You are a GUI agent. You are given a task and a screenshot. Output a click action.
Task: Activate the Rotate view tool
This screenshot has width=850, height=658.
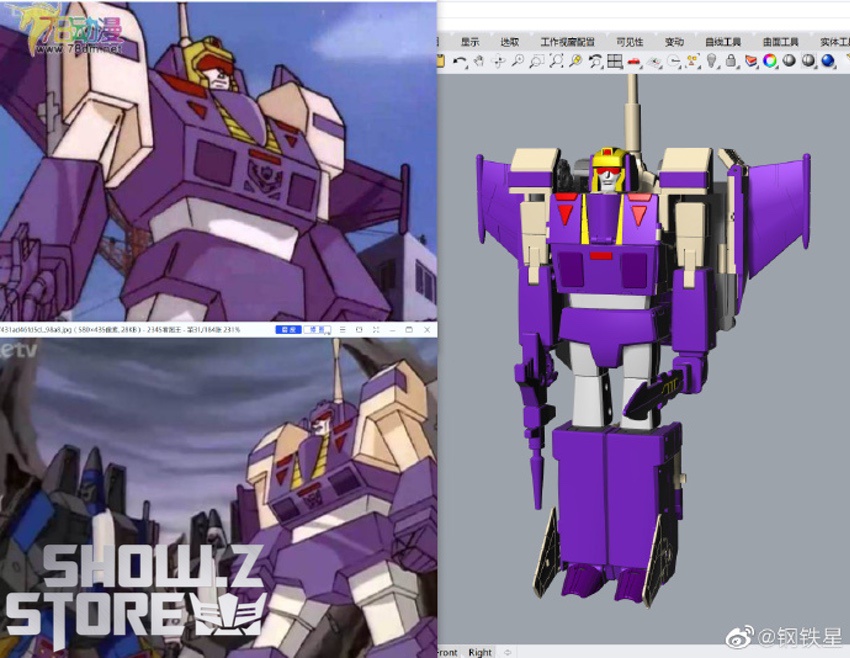(x=498, y=61)
